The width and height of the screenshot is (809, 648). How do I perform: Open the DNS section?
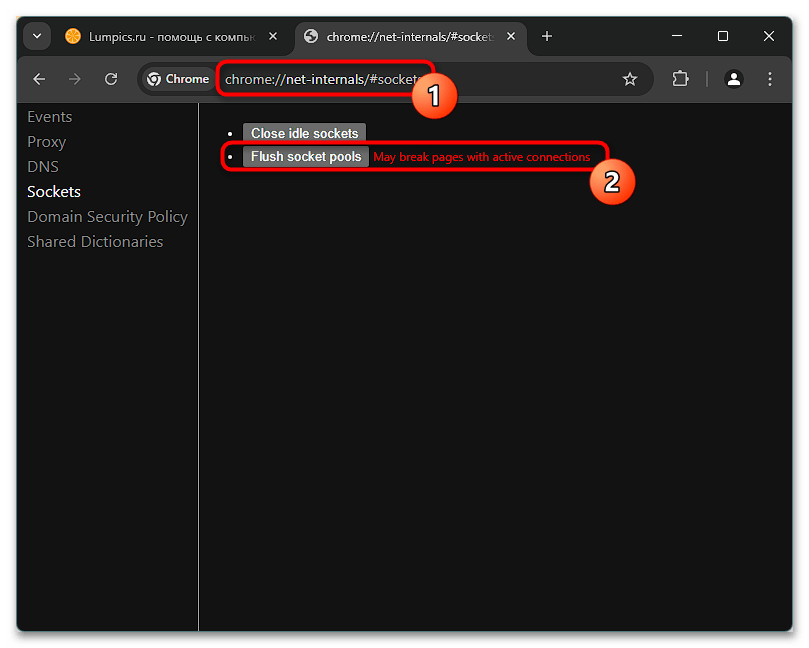pyautogui.click(x=43, y=167)
